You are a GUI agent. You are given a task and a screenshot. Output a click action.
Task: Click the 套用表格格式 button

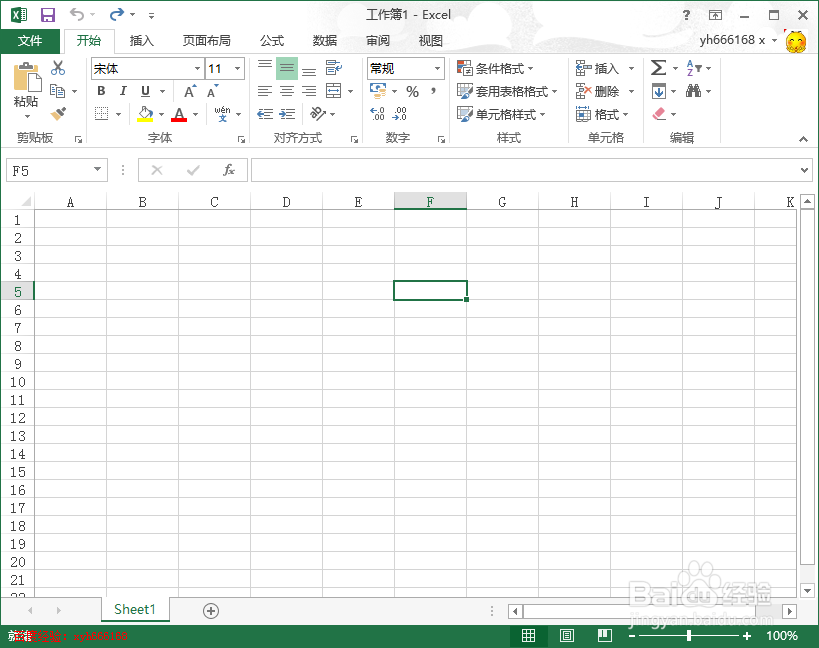(508, 90)
